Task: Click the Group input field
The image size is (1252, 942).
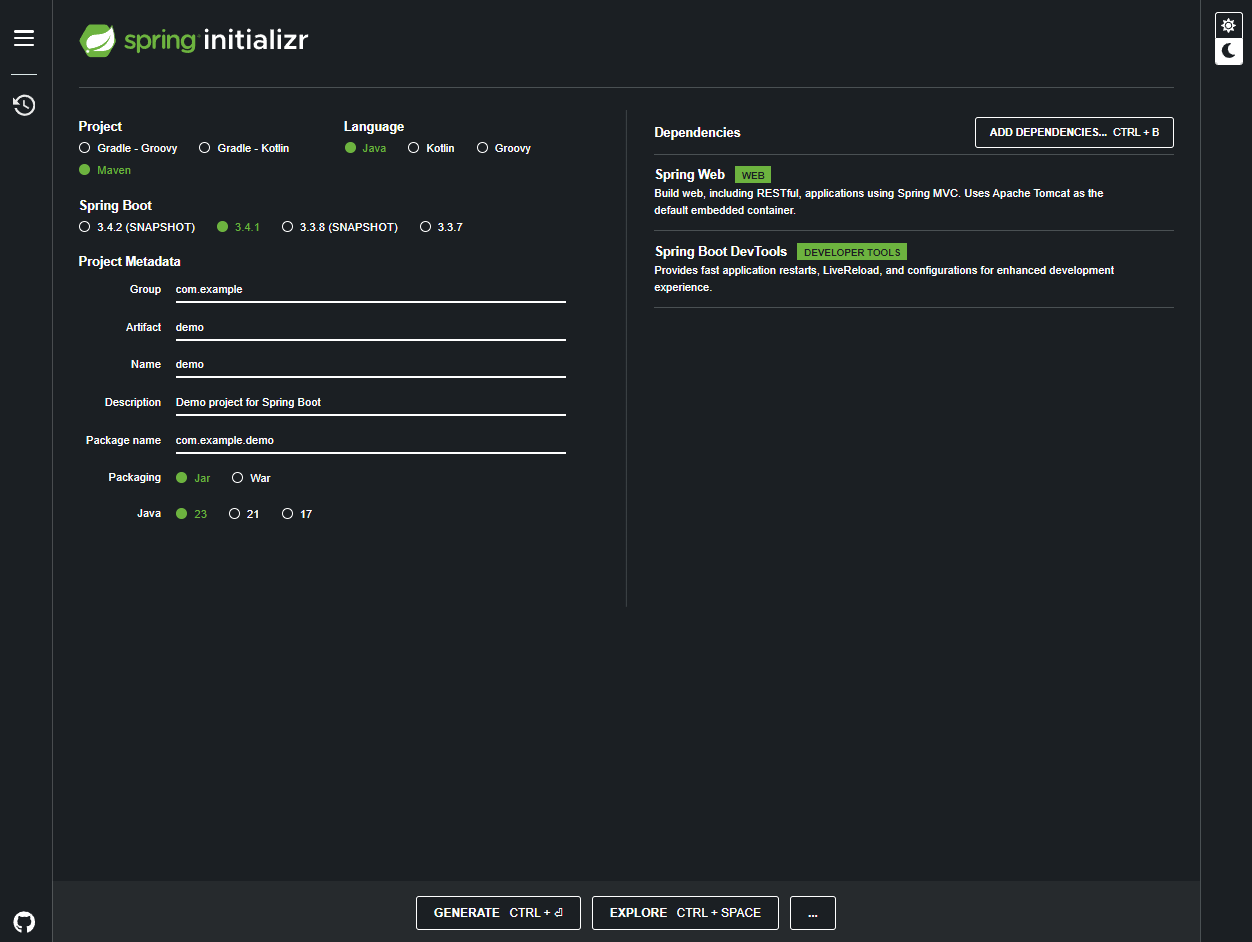Action: click(370, 289)
